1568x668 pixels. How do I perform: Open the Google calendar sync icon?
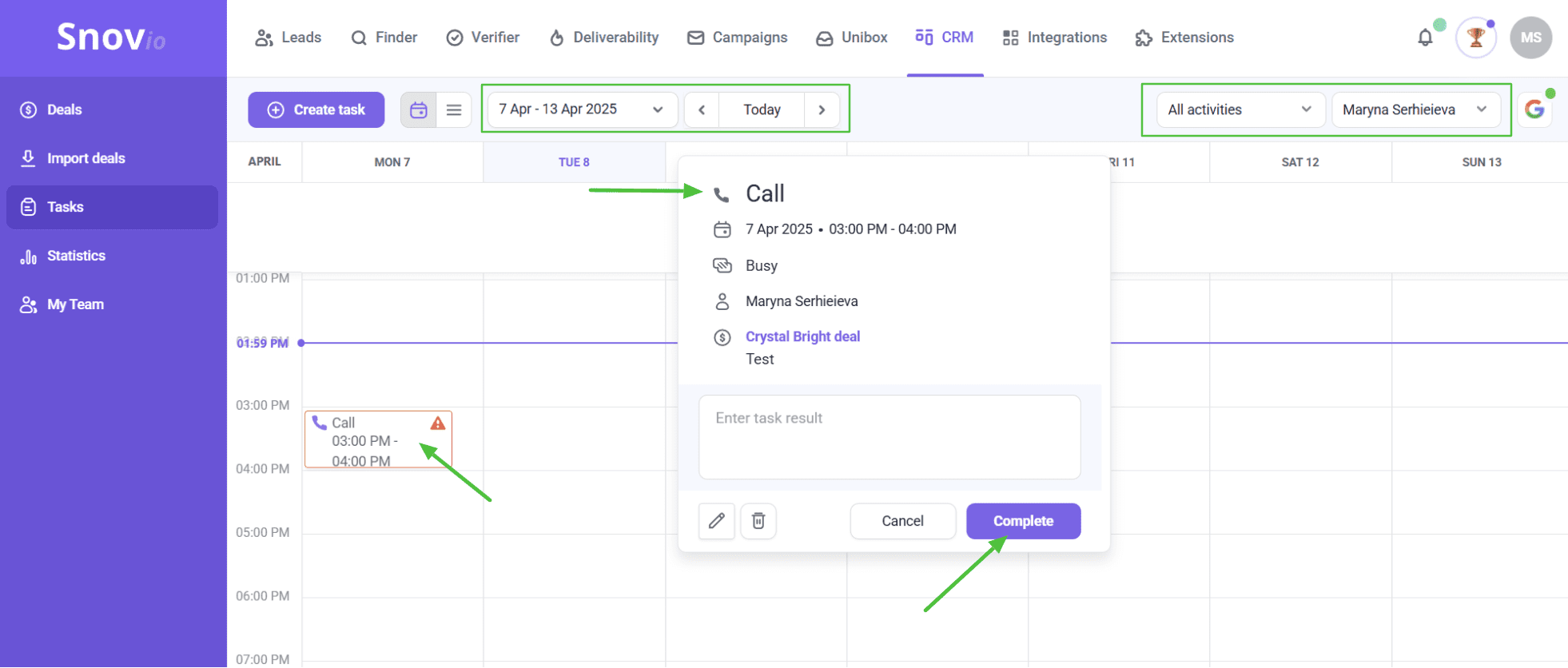pyautogui.click(x=1534, y=109)
